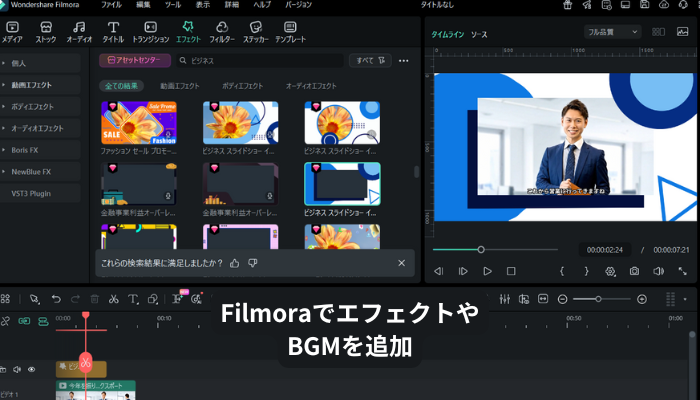Dismiss the search satisfaction prompt

coord(401,263)
